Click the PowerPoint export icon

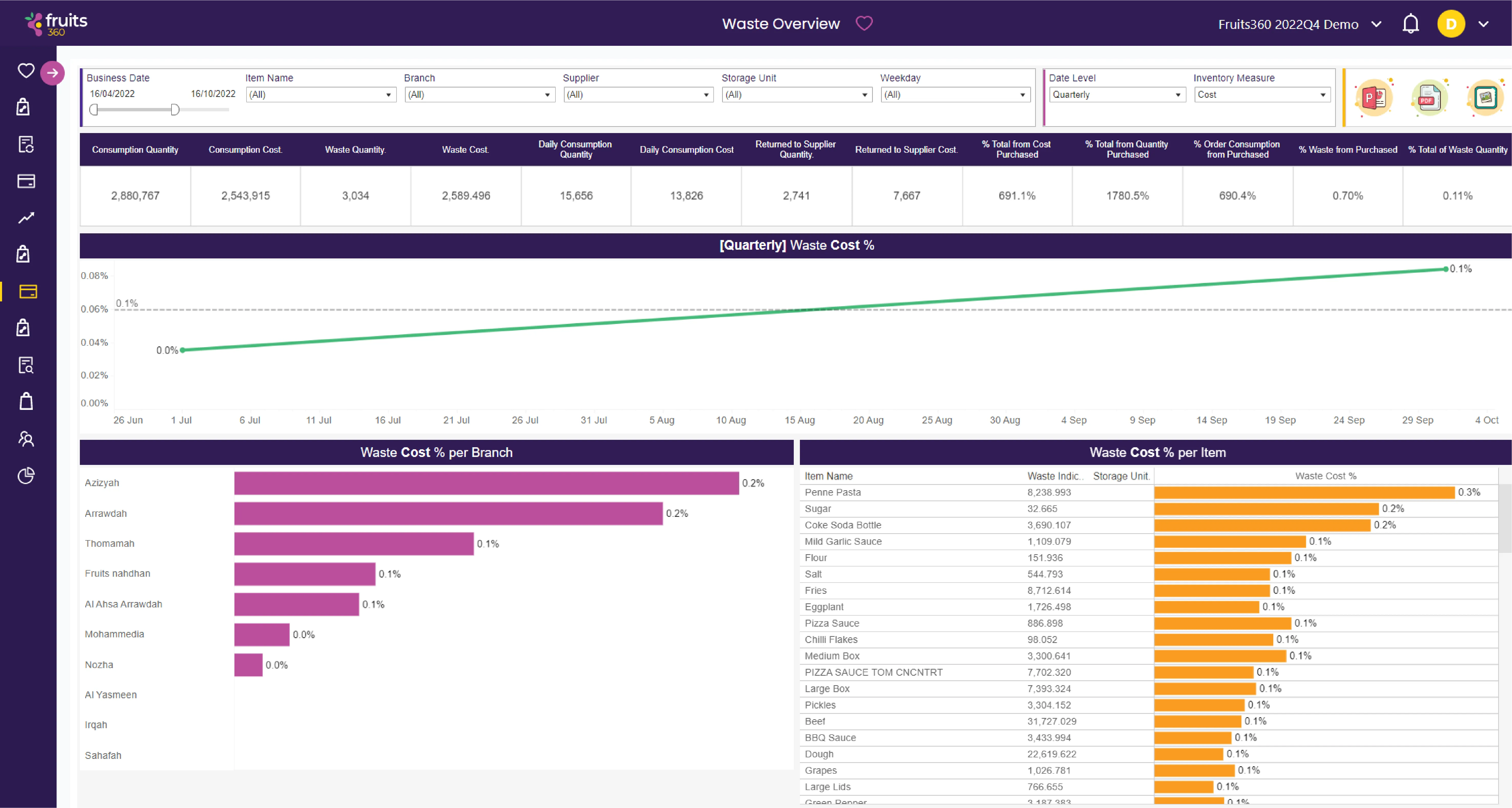pyautogui.click(x=1374, y=97)
